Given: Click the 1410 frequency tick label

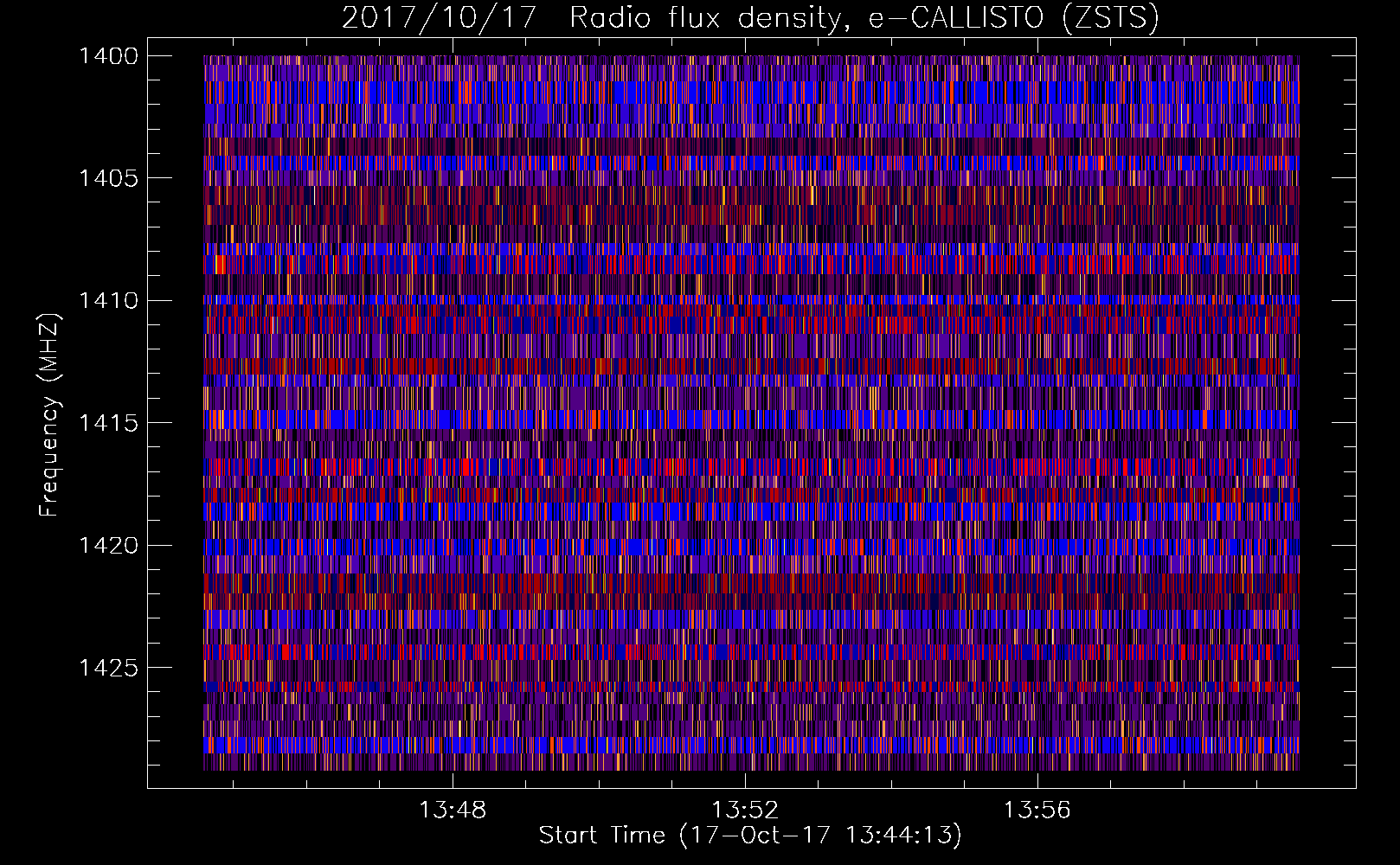Looking at the screenshot, I should [x=108, y=301].
